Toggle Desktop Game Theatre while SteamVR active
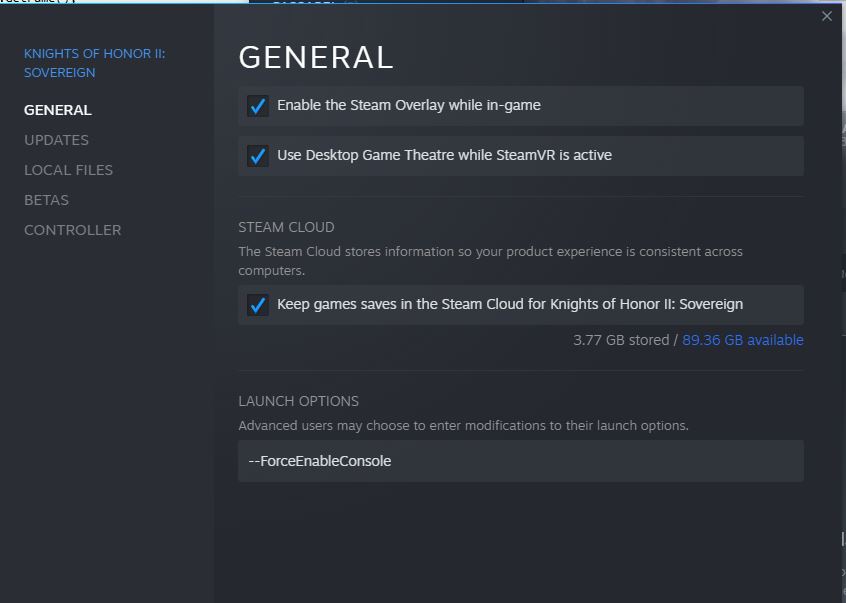 (258, 155)
